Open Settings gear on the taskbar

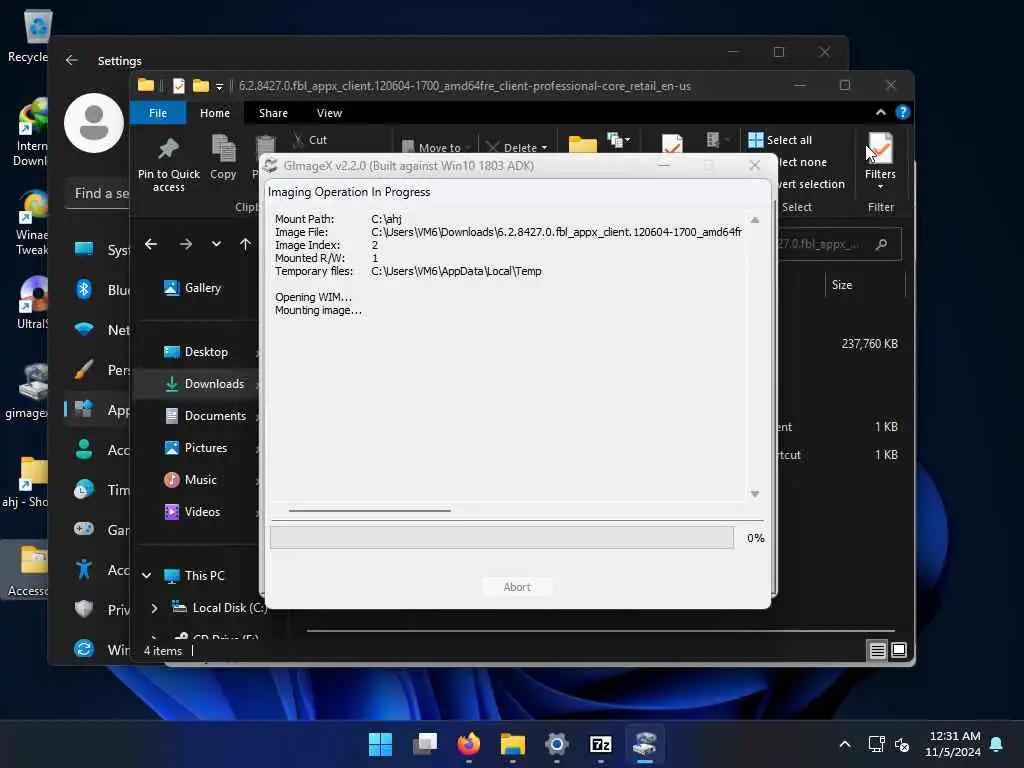[556, 744]
